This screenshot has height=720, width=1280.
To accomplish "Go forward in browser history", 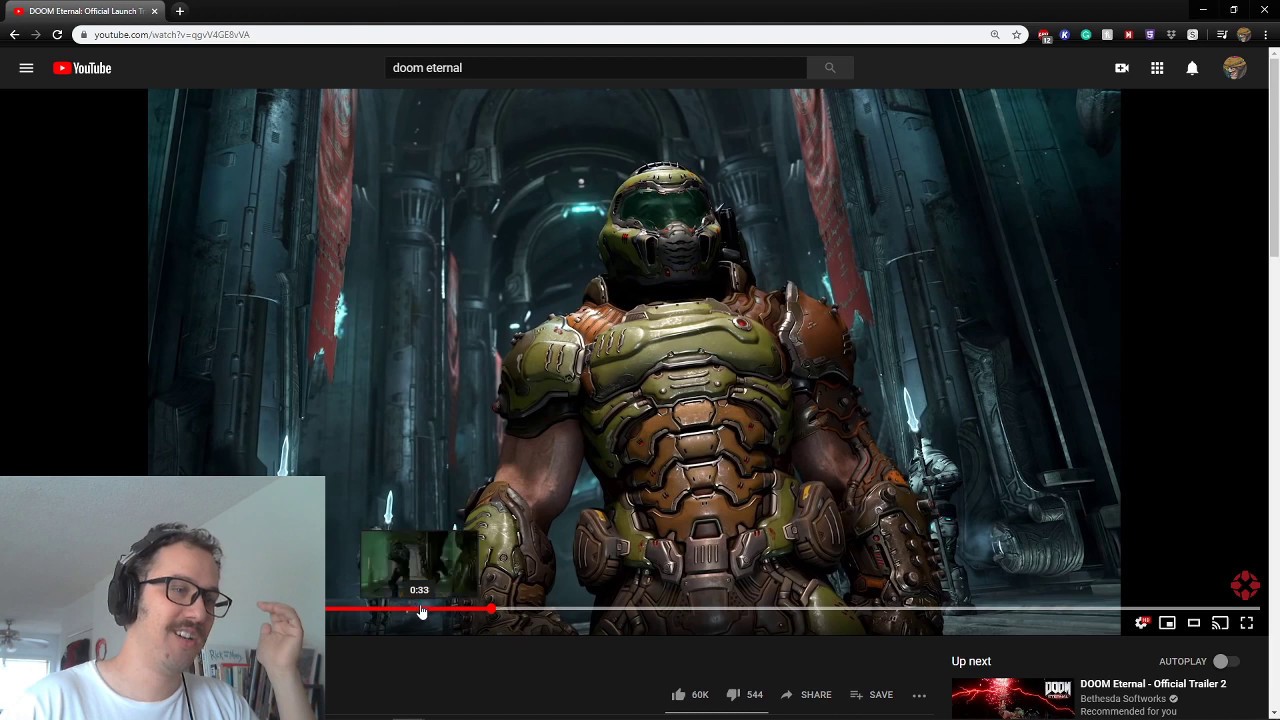I will (x=35, y=34).
